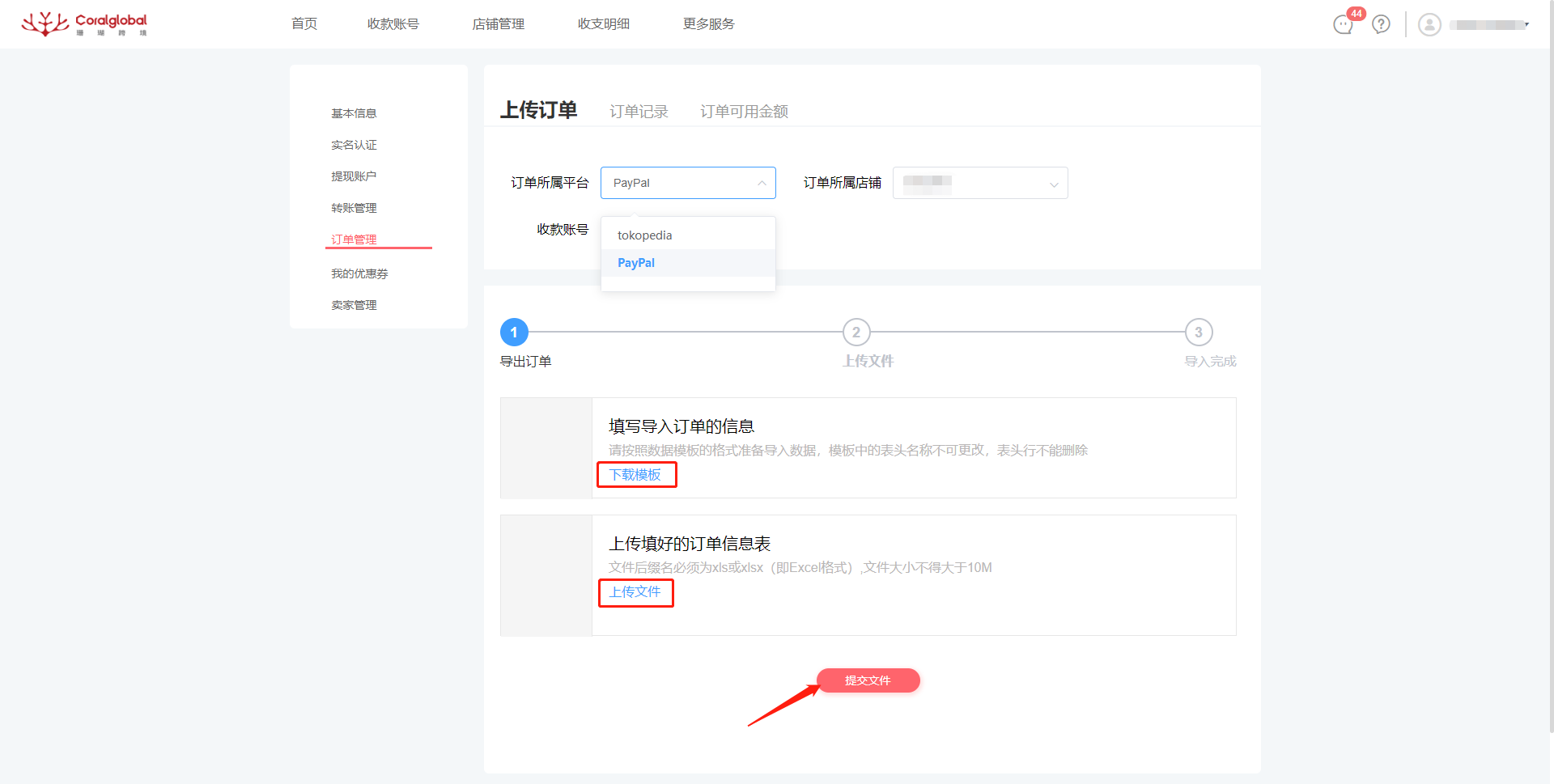
Task: Click step circle 3 导入完成
Action: tap(1199, 332)
